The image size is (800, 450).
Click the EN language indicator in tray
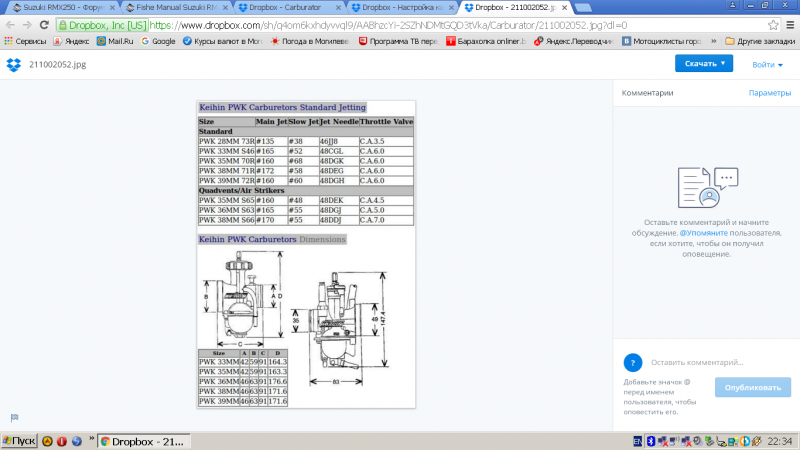(638, 441)
